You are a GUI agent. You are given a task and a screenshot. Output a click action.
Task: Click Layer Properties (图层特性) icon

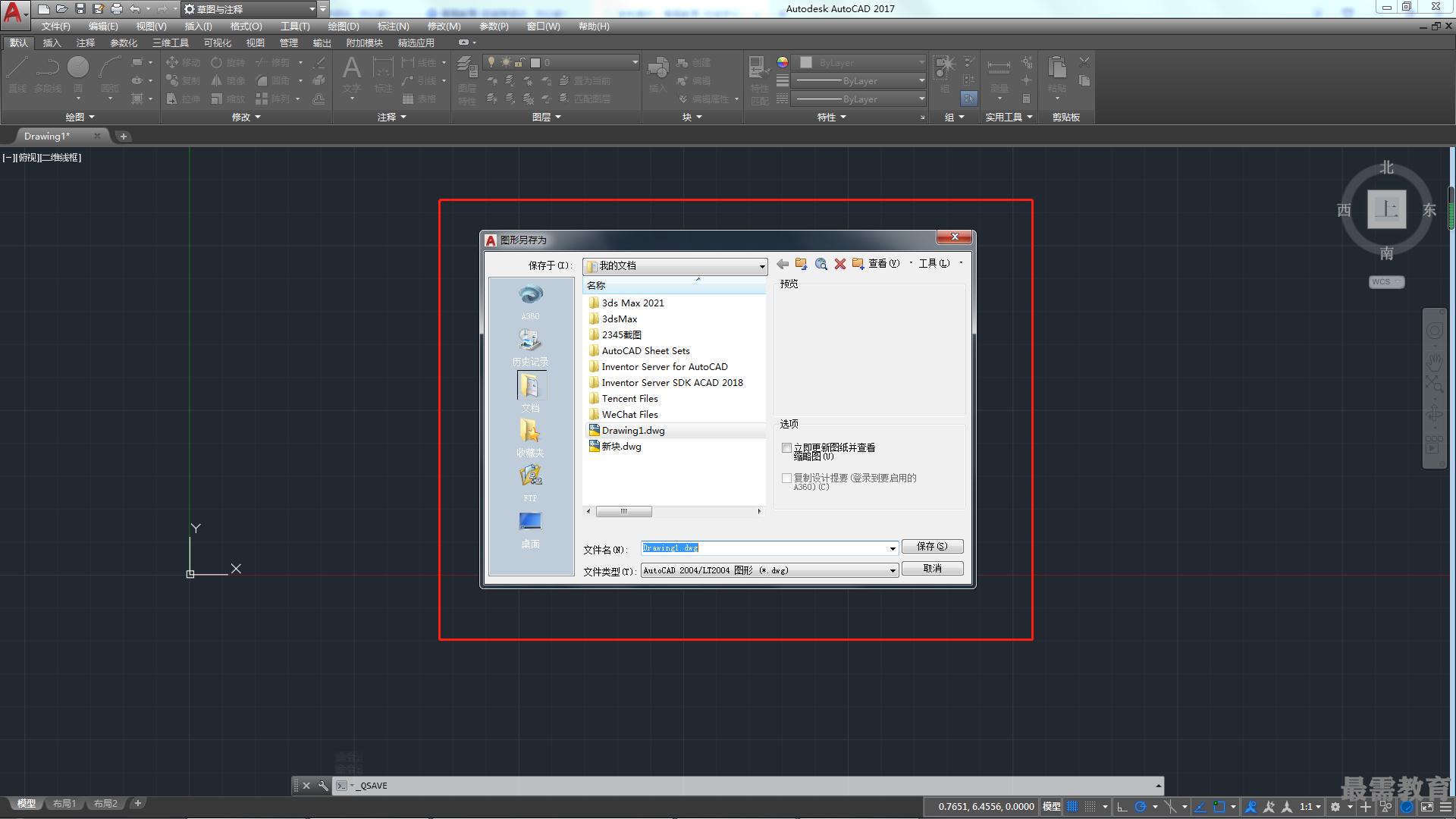(x=467, y=80)
